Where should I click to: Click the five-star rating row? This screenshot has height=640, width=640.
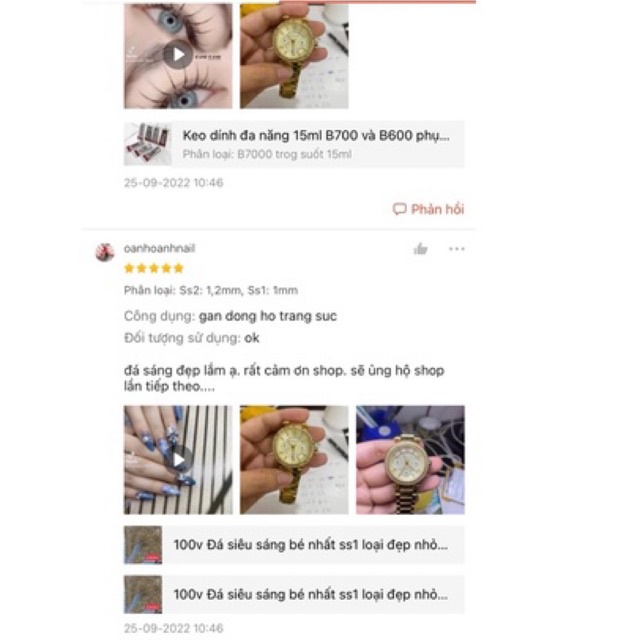(154, 268)
